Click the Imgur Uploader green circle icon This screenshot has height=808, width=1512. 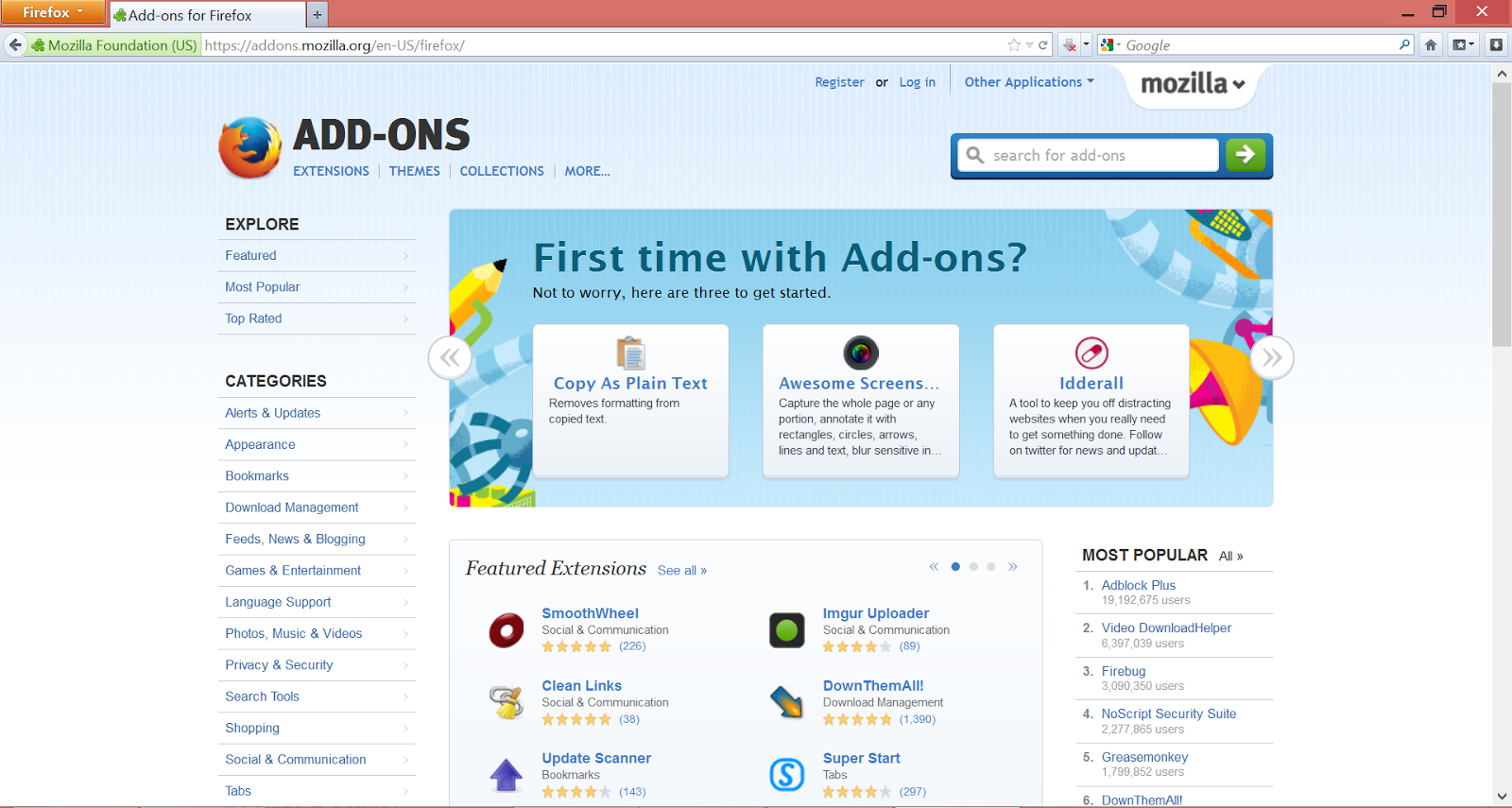(787, 630)
